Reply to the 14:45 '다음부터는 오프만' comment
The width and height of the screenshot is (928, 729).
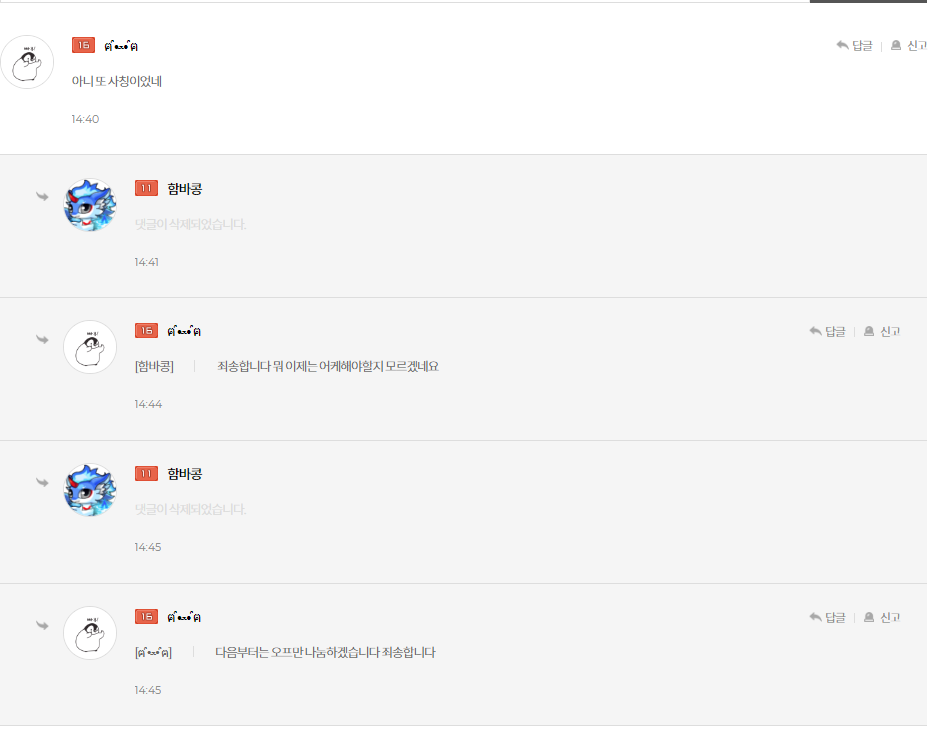pos(828,618)
